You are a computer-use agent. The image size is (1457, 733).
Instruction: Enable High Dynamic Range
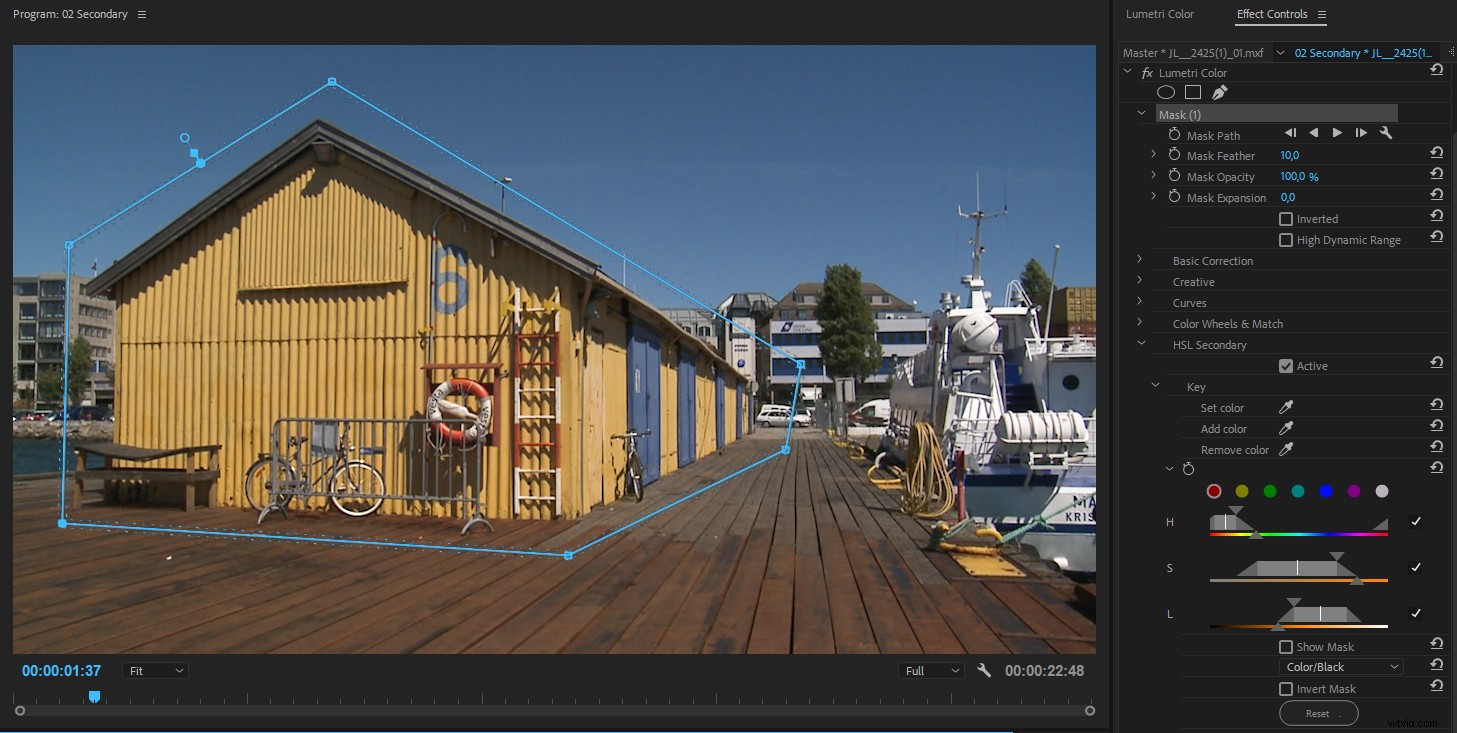1286,239
